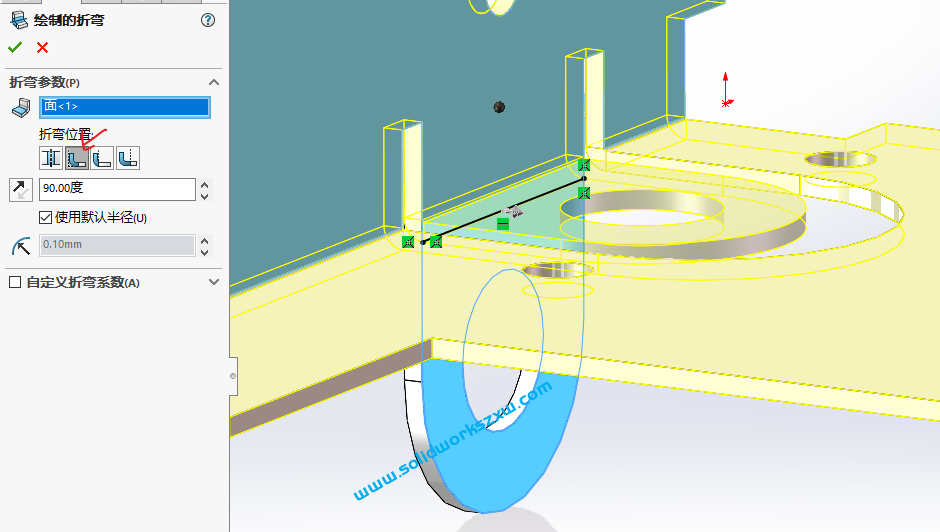Choose Bend Outside position option
The image size is (940, 532).
tap(128, 158)
